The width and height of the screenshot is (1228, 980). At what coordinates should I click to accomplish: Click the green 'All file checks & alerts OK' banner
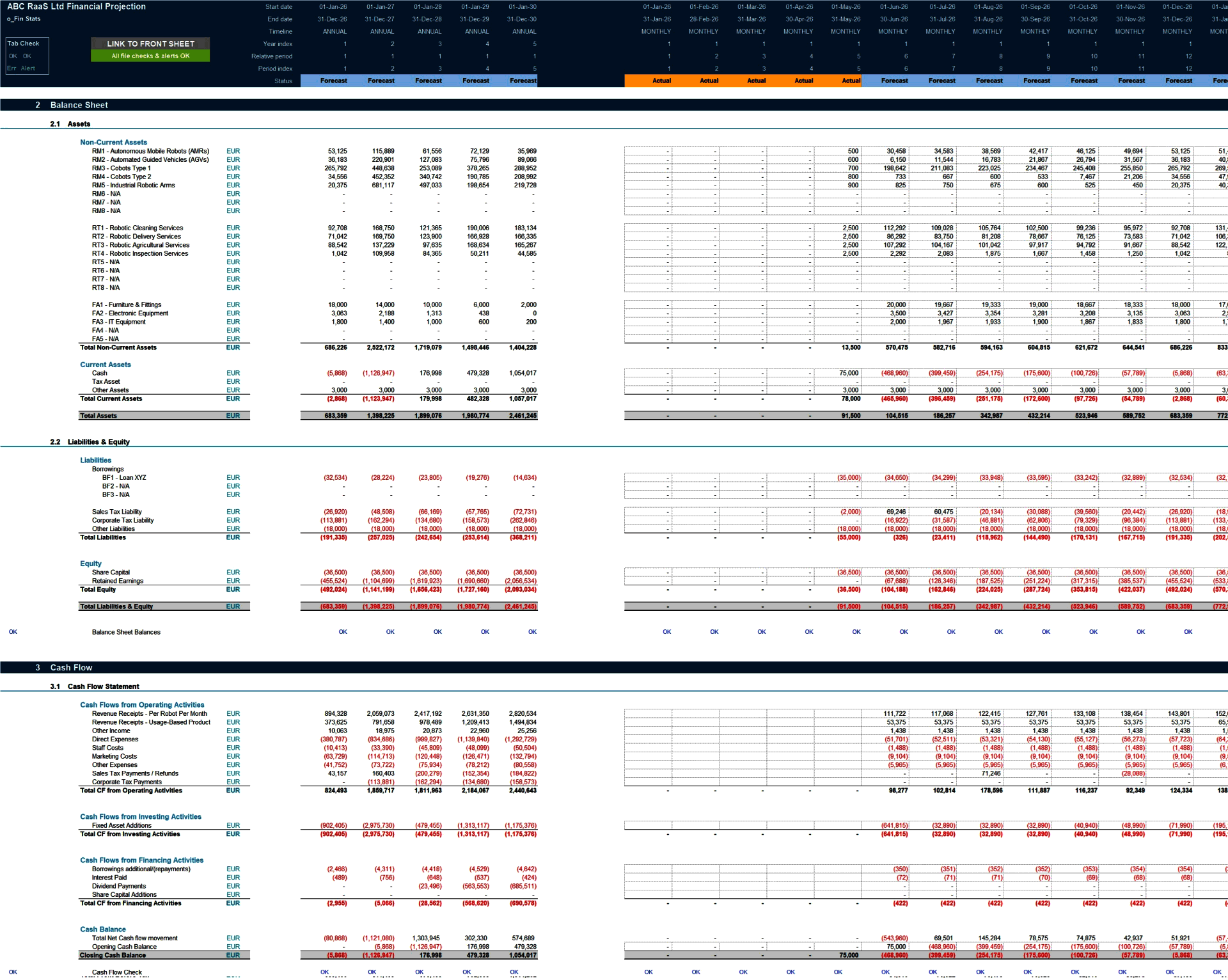150,56
